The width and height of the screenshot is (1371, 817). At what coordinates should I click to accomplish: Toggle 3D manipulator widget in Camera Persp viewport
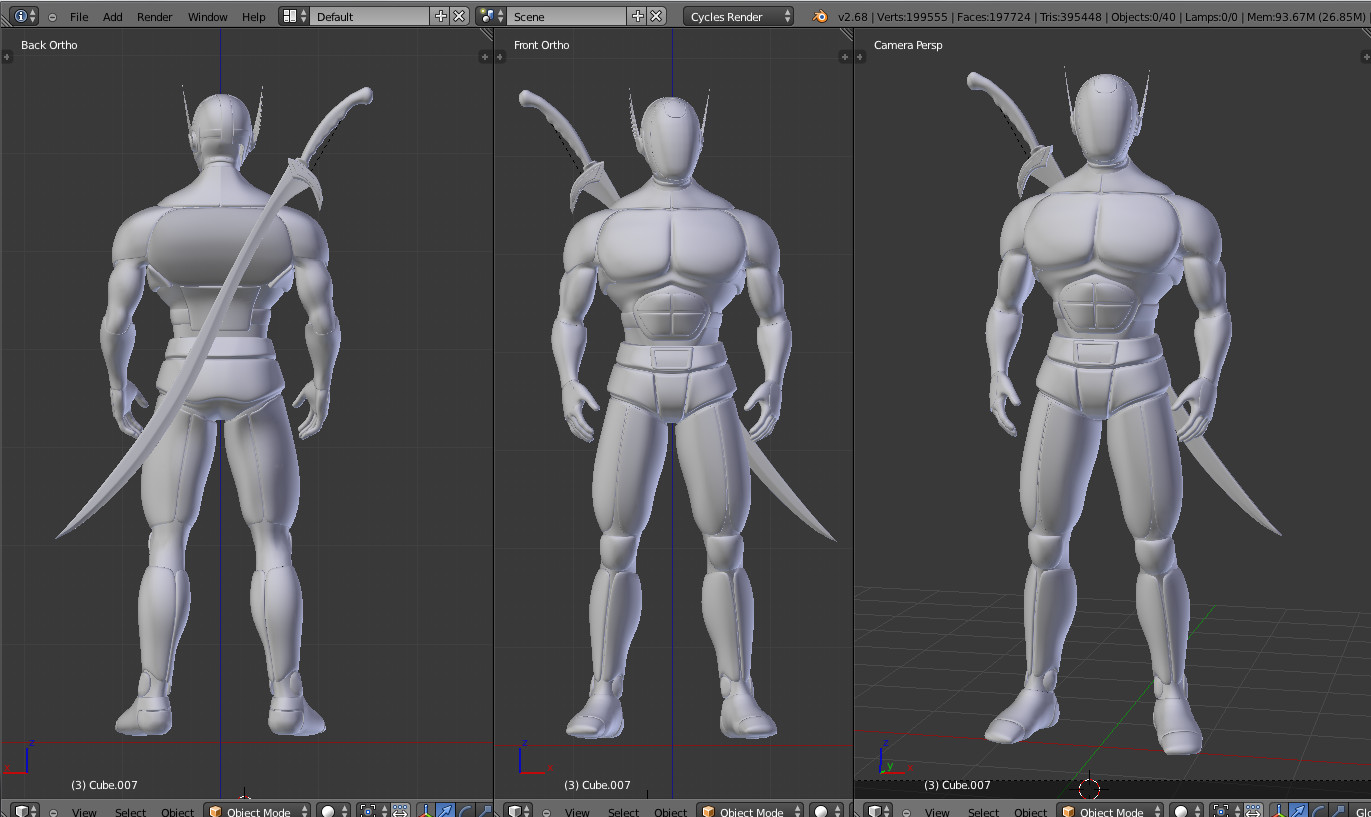[1278, 811]
